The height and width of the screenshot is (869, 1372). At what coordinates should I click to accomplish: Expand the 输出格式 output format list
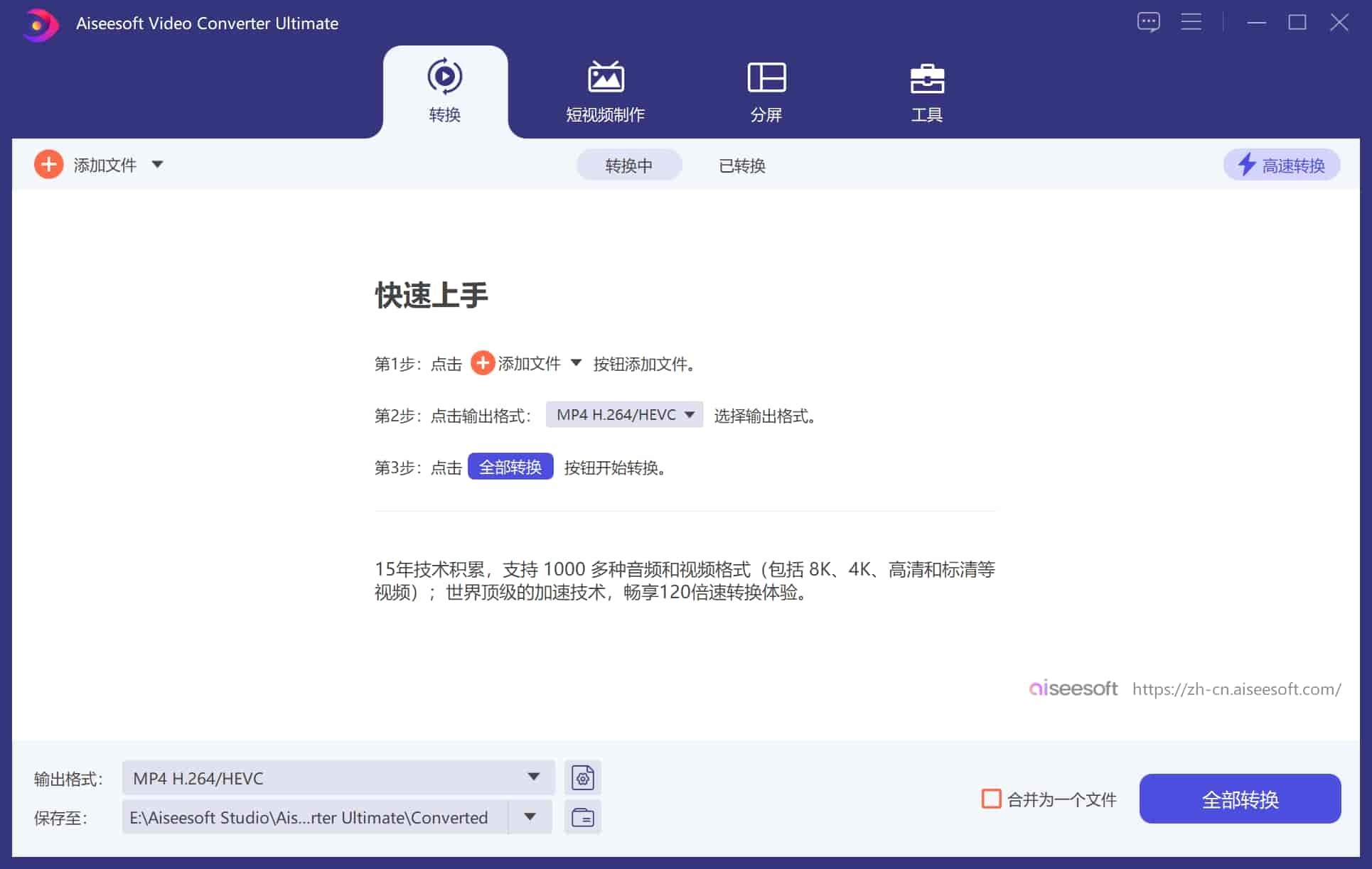534,777
